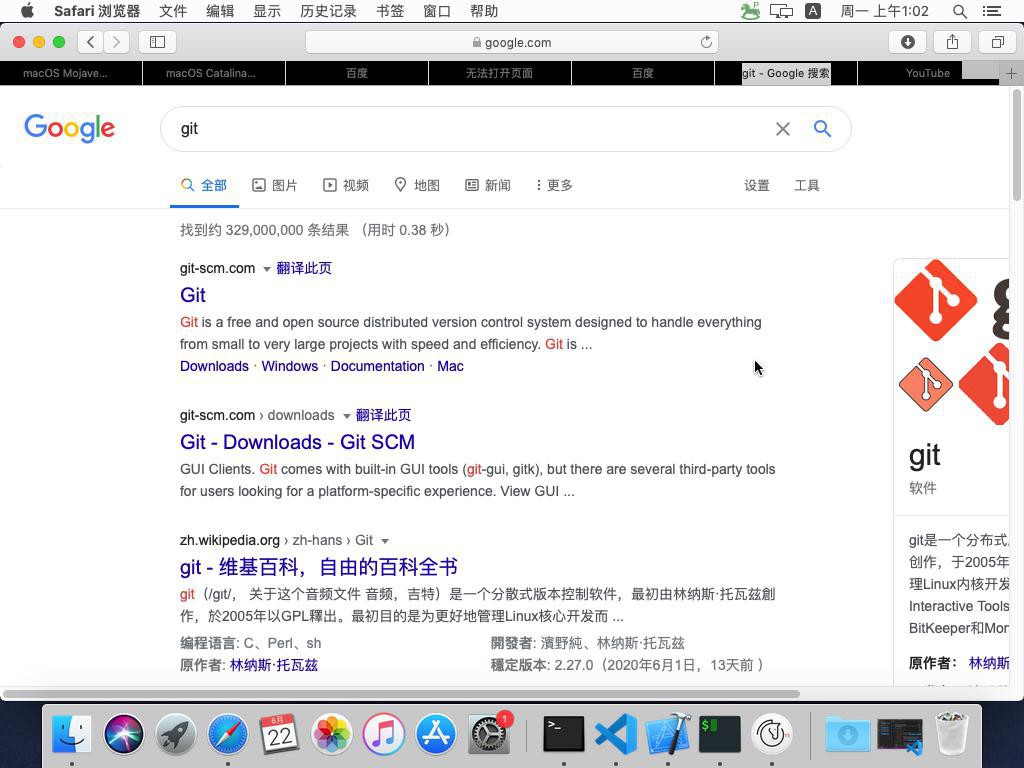This screenshot has width=1024, height=768.
Task: Open Spotlight search in the menu bar
Action: 959,11
